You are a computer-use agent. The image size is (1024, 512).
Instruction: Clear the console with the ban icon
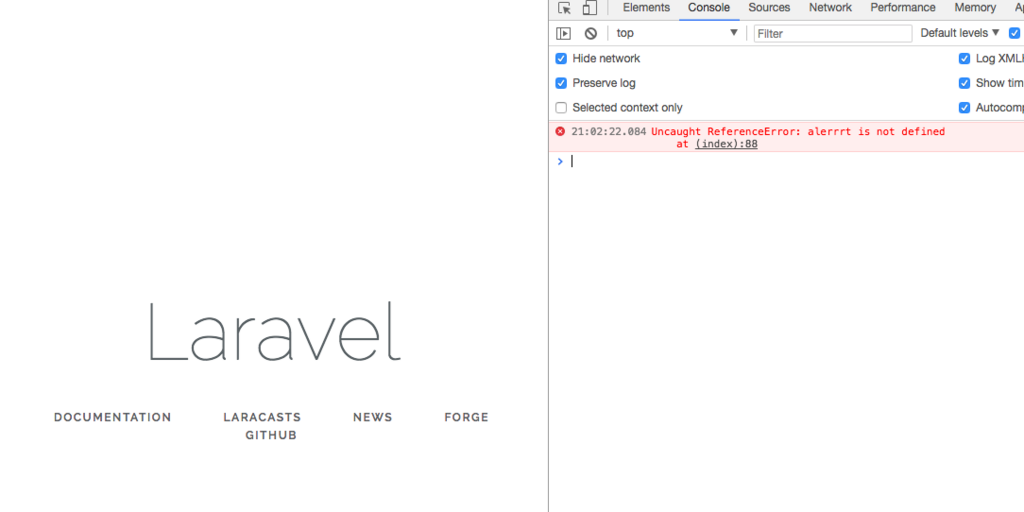click(590, 33)
